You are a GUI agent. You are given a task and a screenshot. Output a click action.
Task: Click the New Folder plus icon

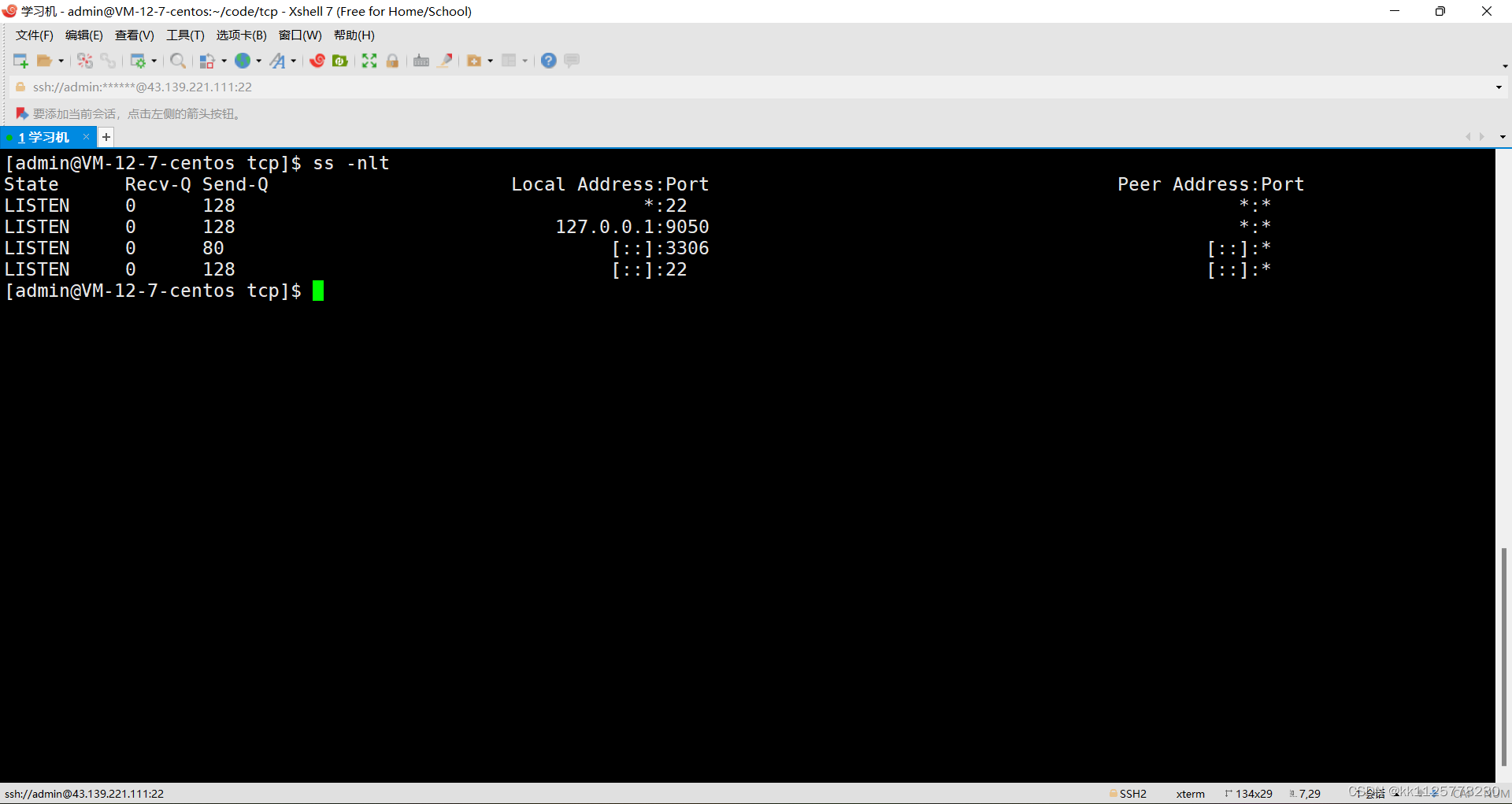474,61
